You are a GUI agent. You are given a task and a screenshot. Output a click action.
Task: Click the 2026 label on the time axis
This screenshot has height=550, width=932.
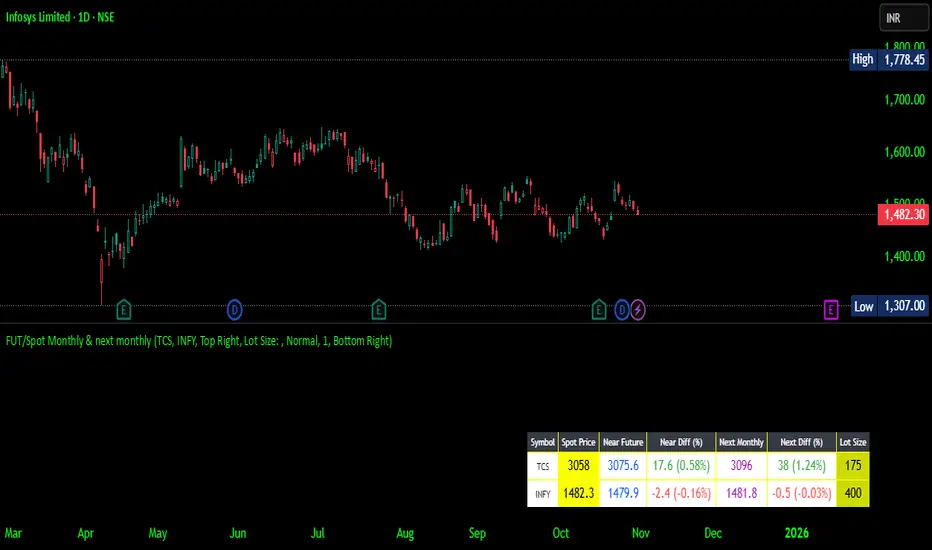(796, 533)
